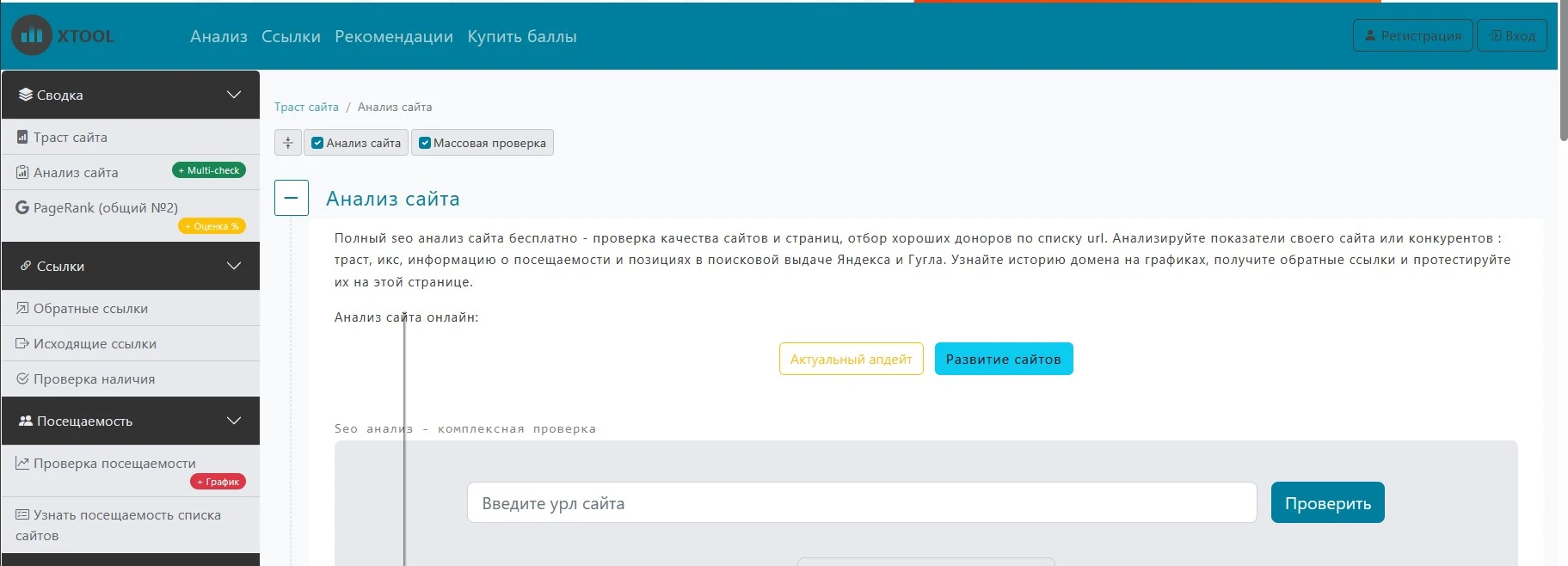This screenshot has height=566, width=1568.
Task: Open Обратные ссылки sidebar item
Action: click(131, 308)
